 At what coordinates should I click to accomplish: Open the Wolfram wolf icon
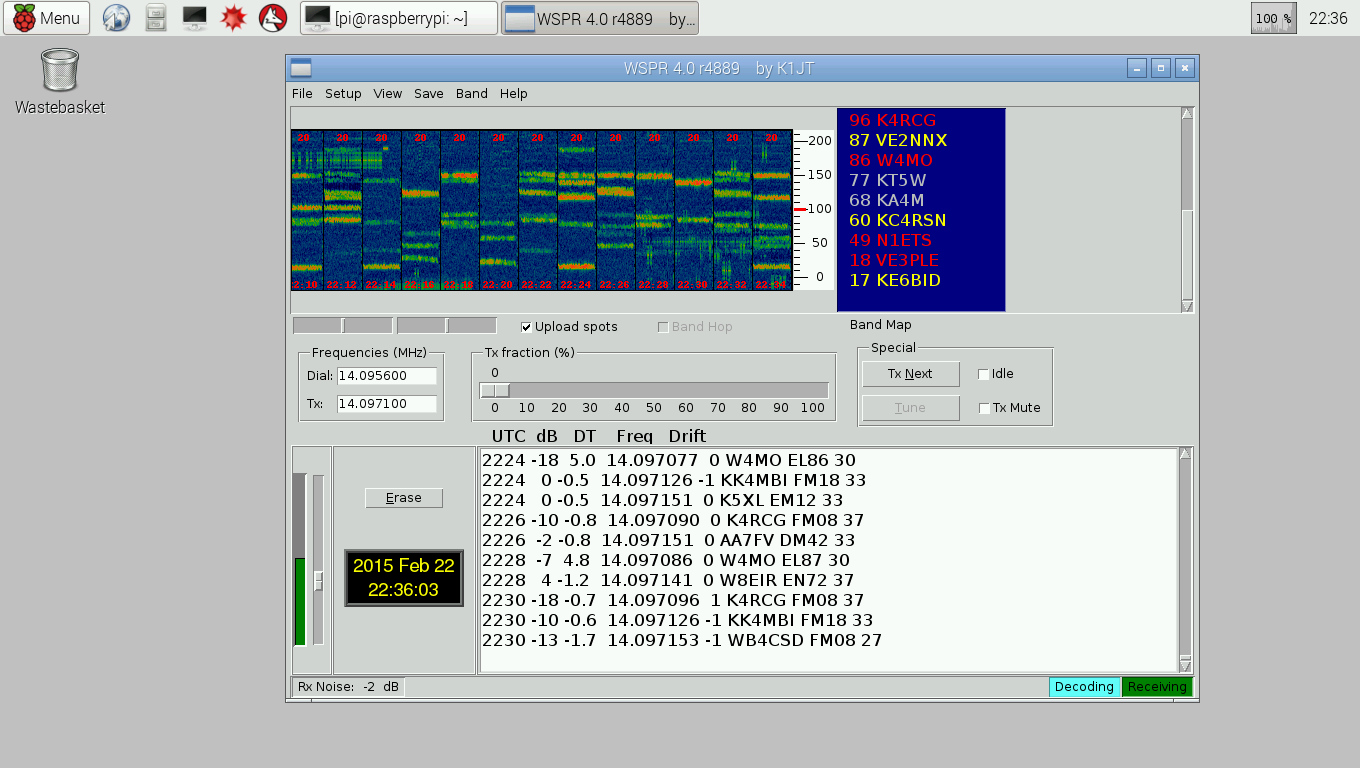point(272,18)
